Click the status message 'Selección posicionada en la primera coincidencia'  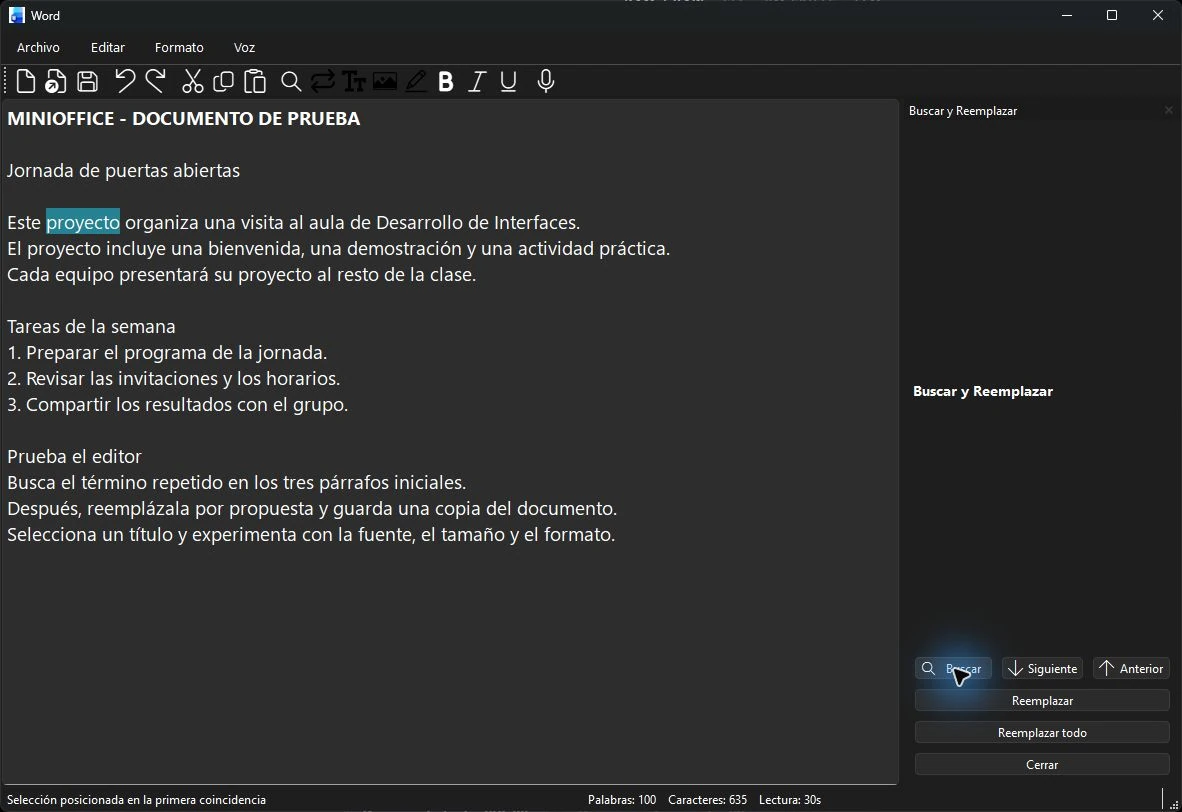tap(136, 800)
